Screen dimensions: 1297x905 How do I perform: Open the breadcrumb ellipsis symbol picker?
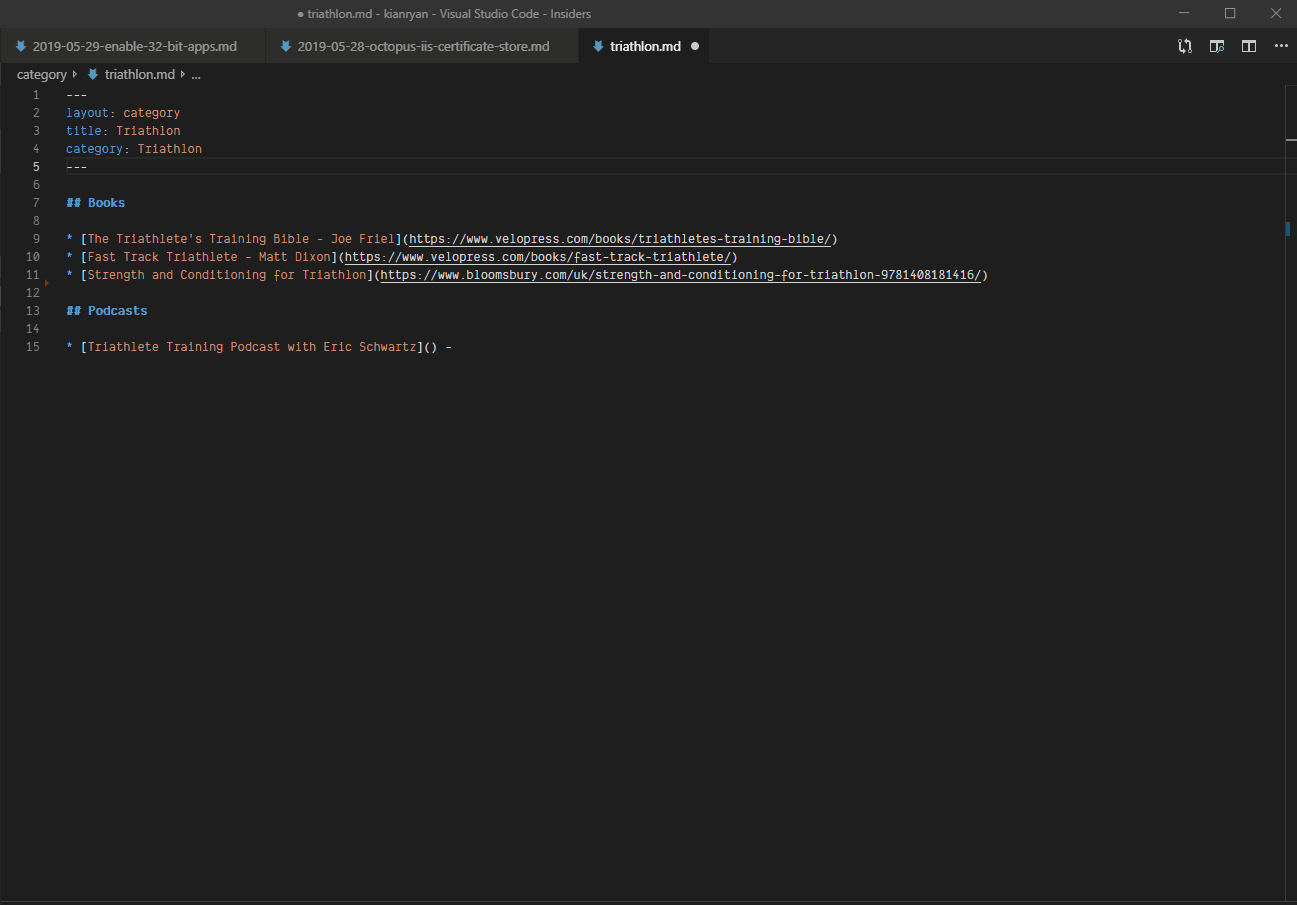(196, 74)
